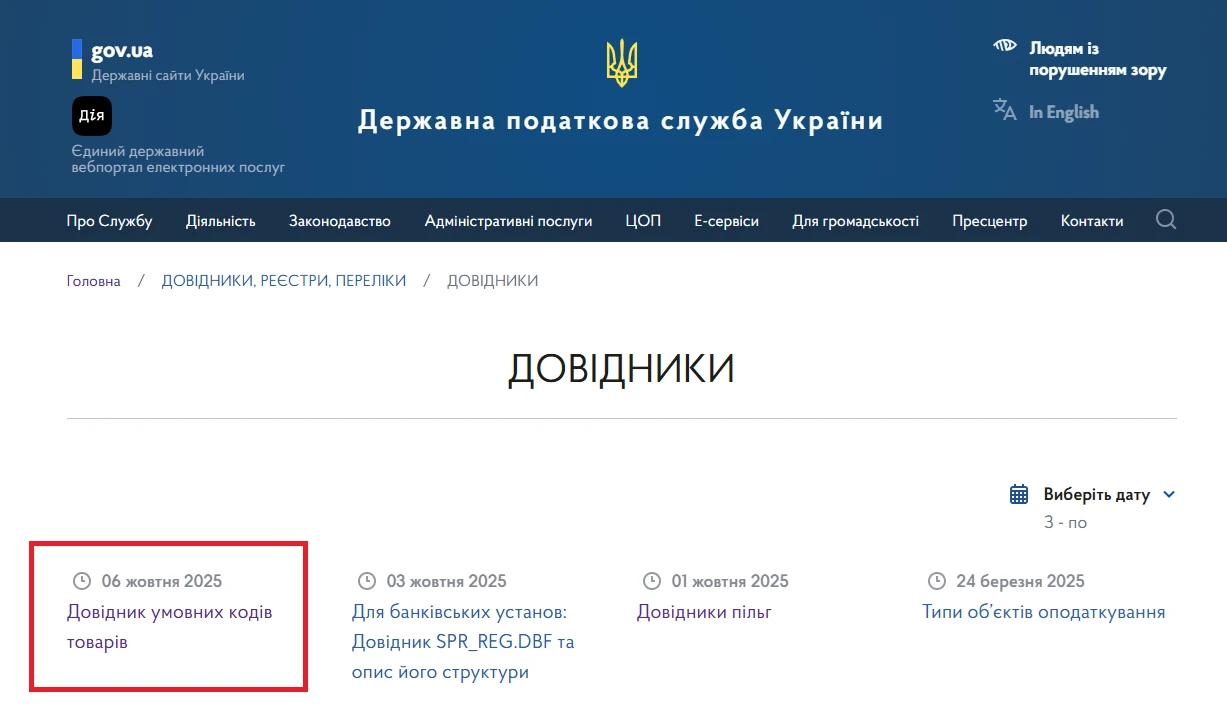Screen dimensions: 1227x710
Task: Click the magnifying glass search icon
Action: [x=1165, y=220]
